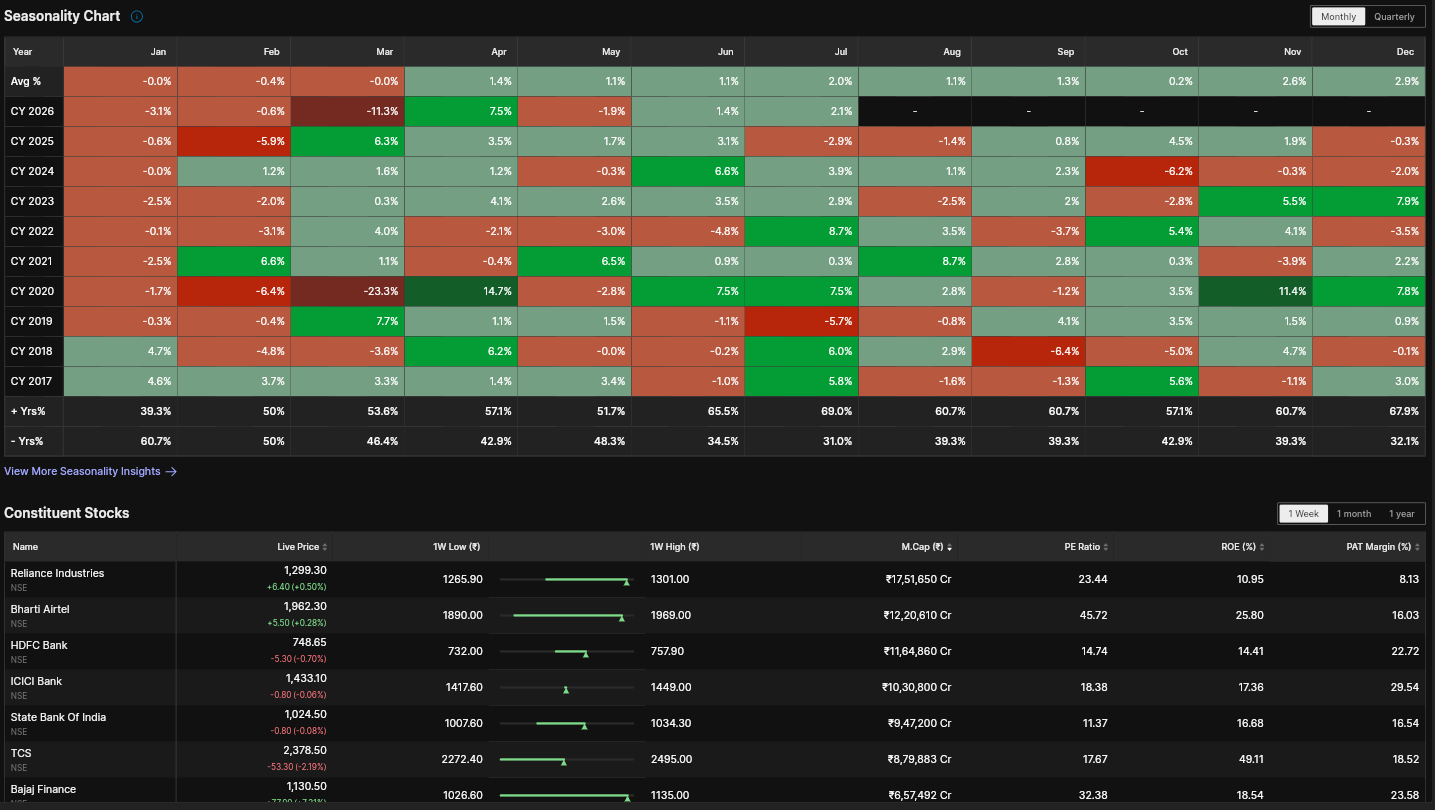
Task: Sort by M.Cap arrows icon
Action: (949, 547)
